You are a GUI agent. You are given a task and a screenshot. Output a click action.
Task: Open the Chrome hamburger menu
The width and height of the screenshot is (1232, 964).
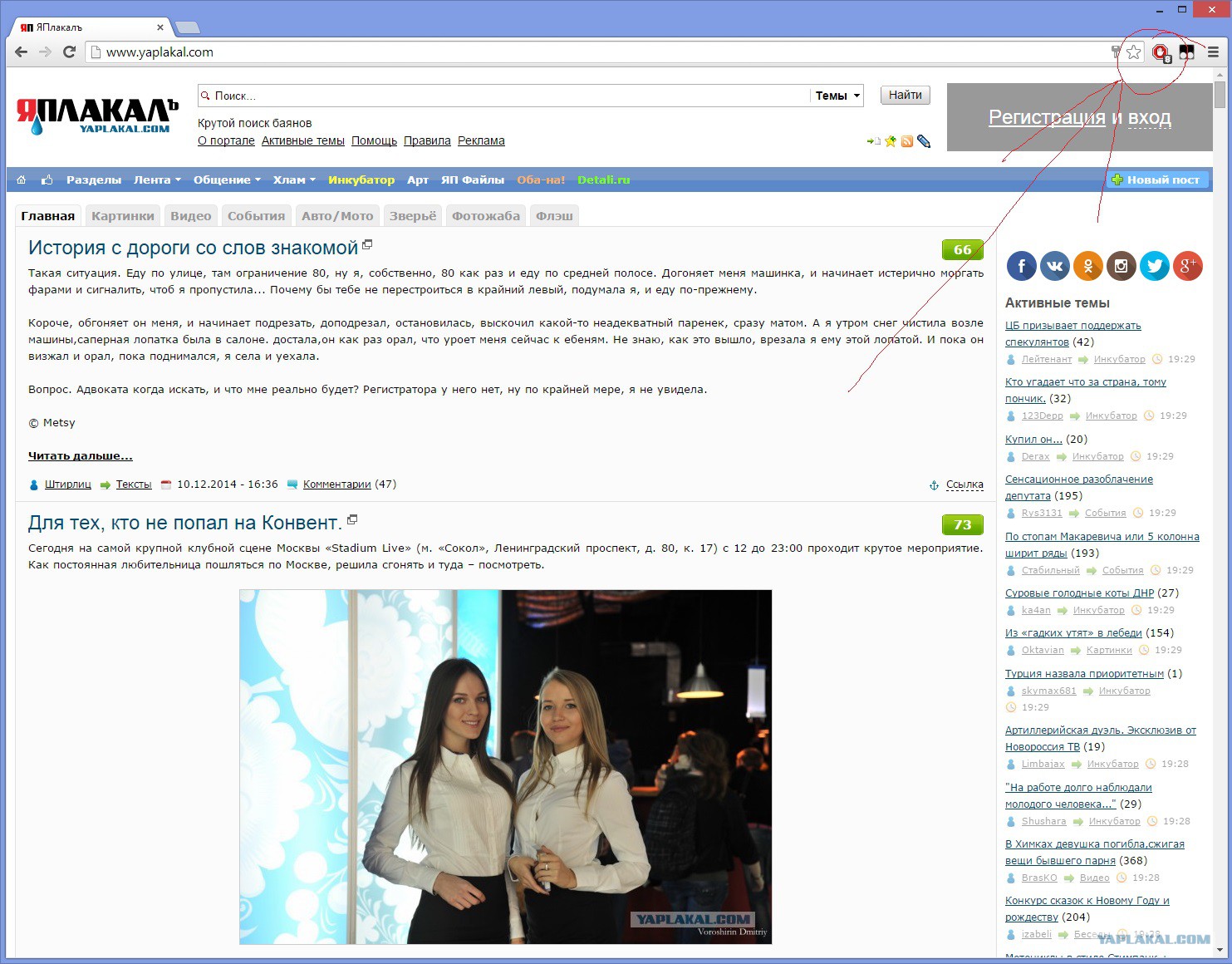click(1213, 52)
